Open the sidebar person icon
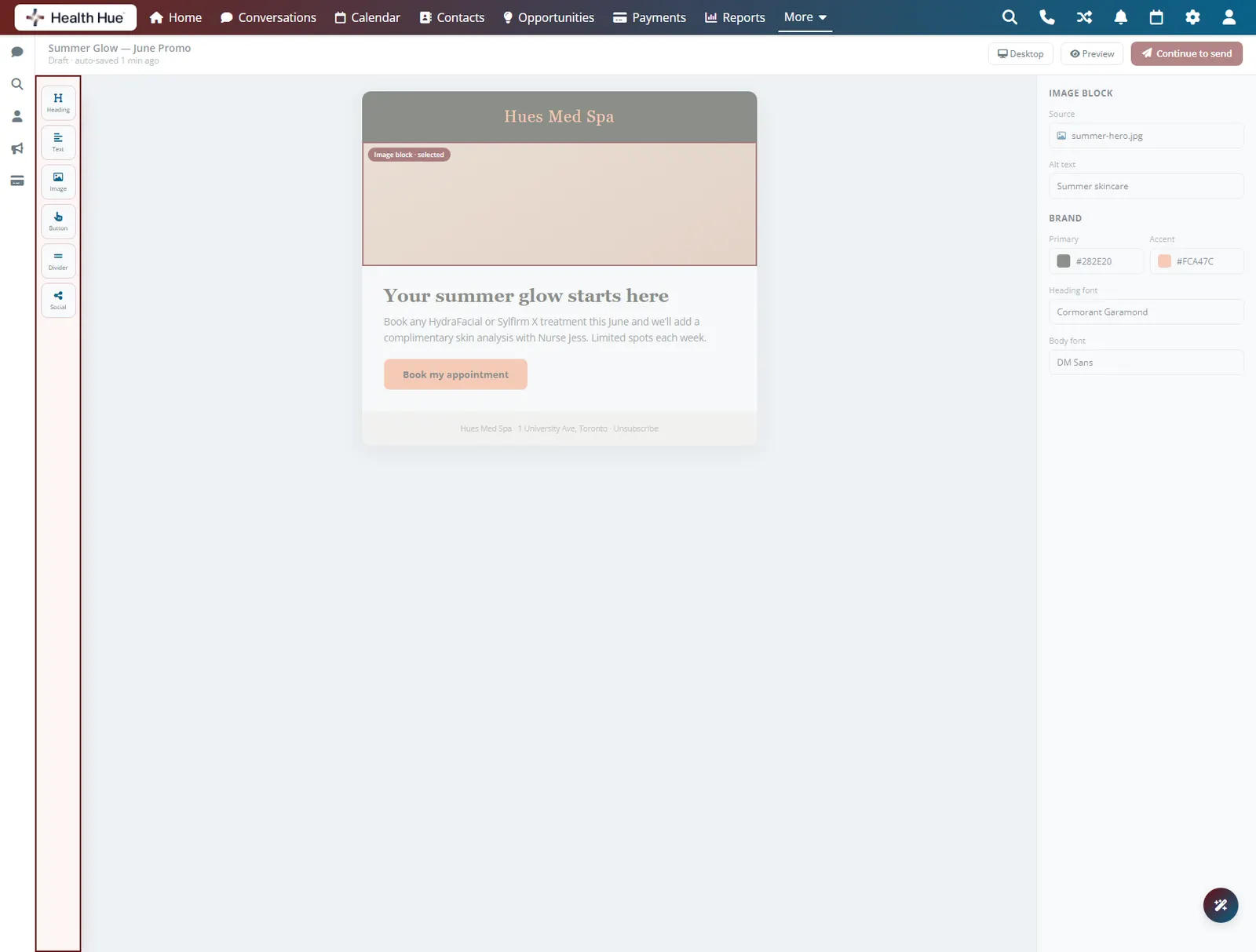Image resolution: width=1256 pixels, height=952 pixels. coord(17,116)
